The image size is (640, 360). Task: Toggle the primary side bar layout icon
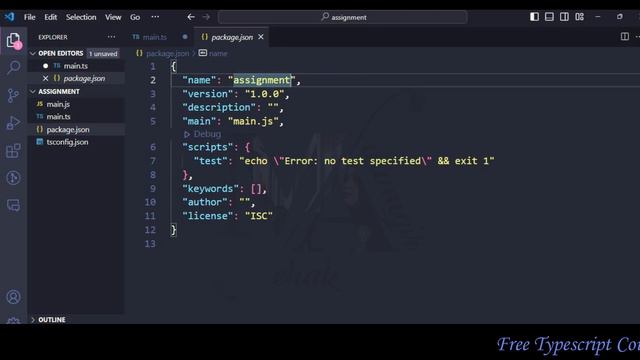click(x=534, y=17)
